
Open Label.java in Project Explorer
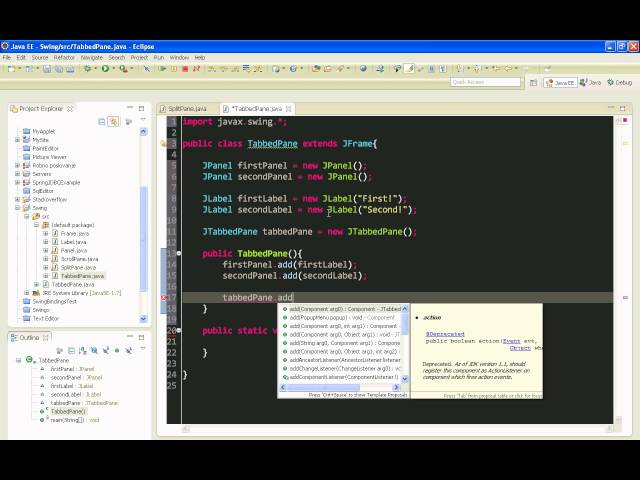[73, 242]
